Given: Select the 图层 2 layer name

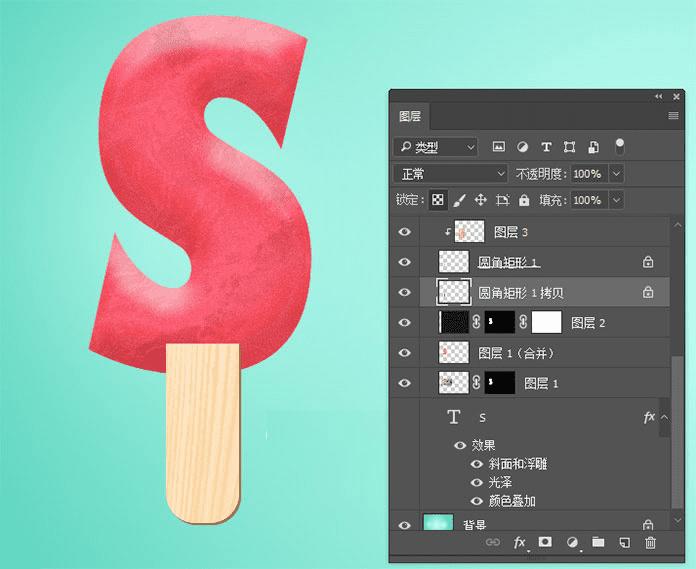Looking at the screenshot, I should pyautogui.click(x=588, y=323).
